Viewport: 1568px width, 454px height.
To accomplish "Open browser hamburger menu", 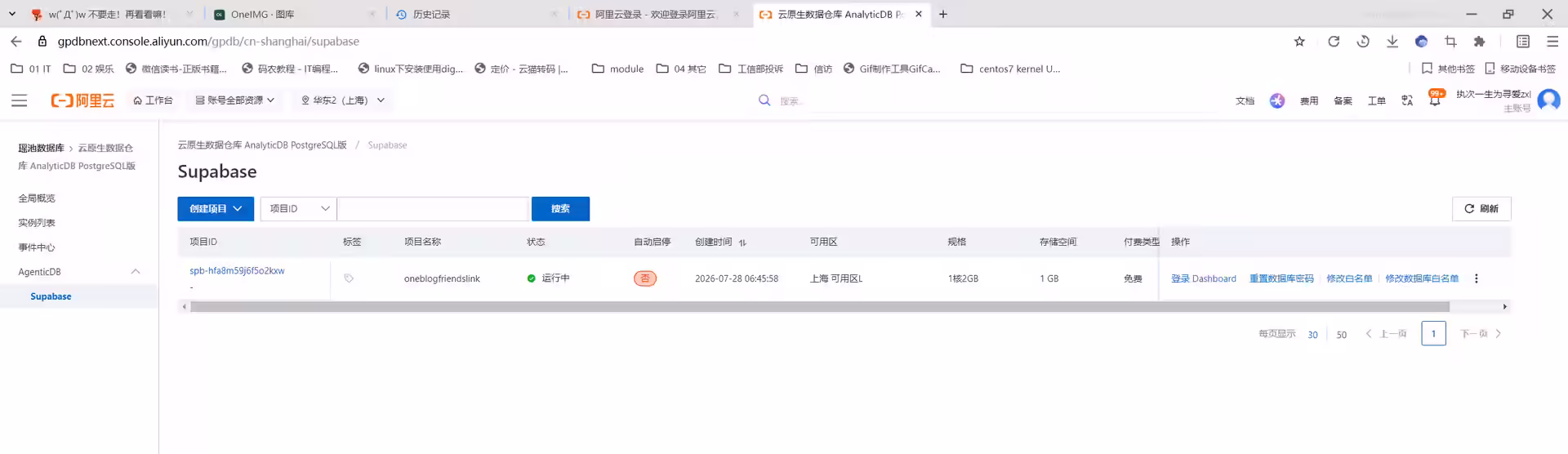I will tap(1552, 41).
